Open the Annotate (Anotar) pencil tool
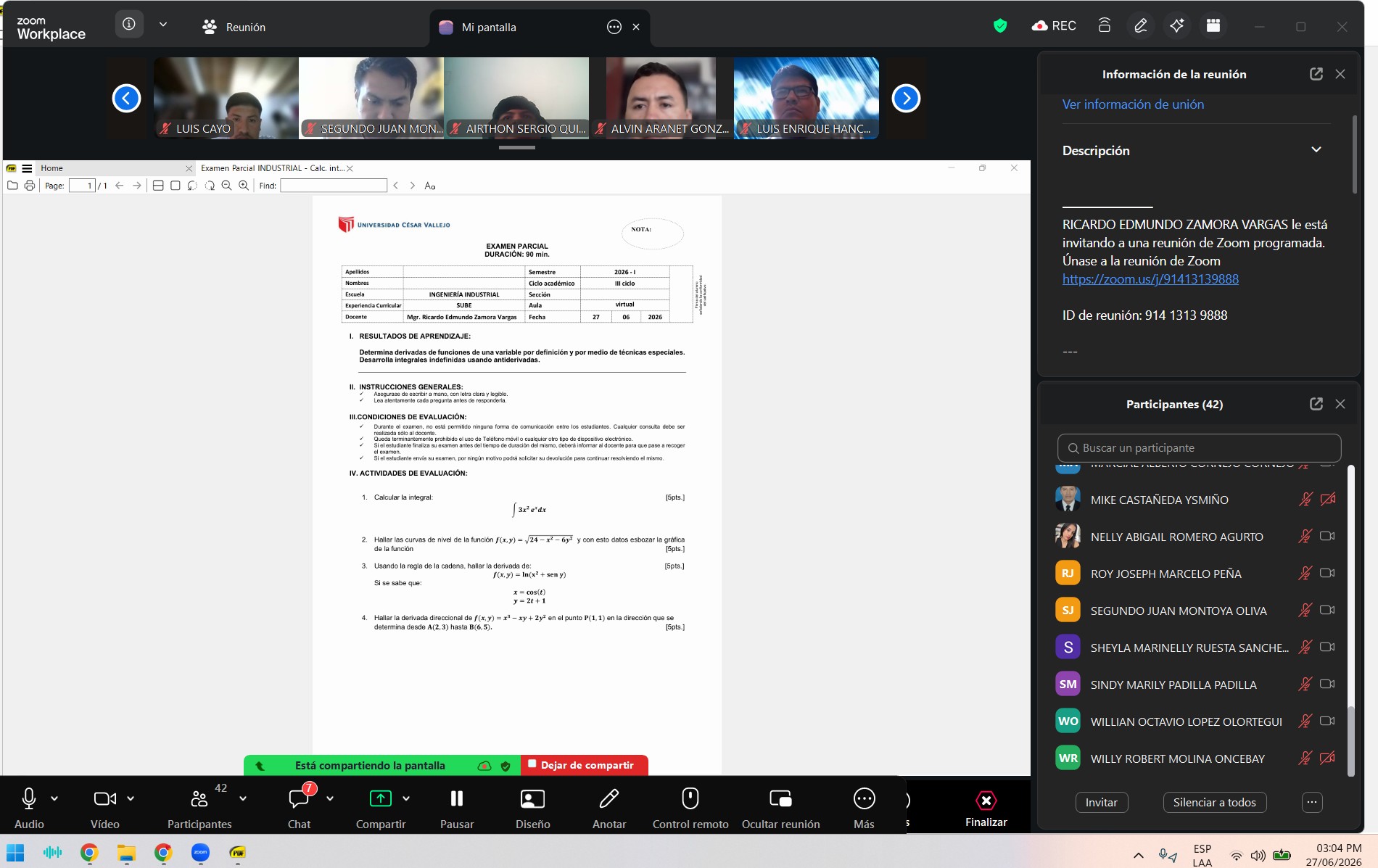Screen dimensions: 1378x868 (609, 798)
